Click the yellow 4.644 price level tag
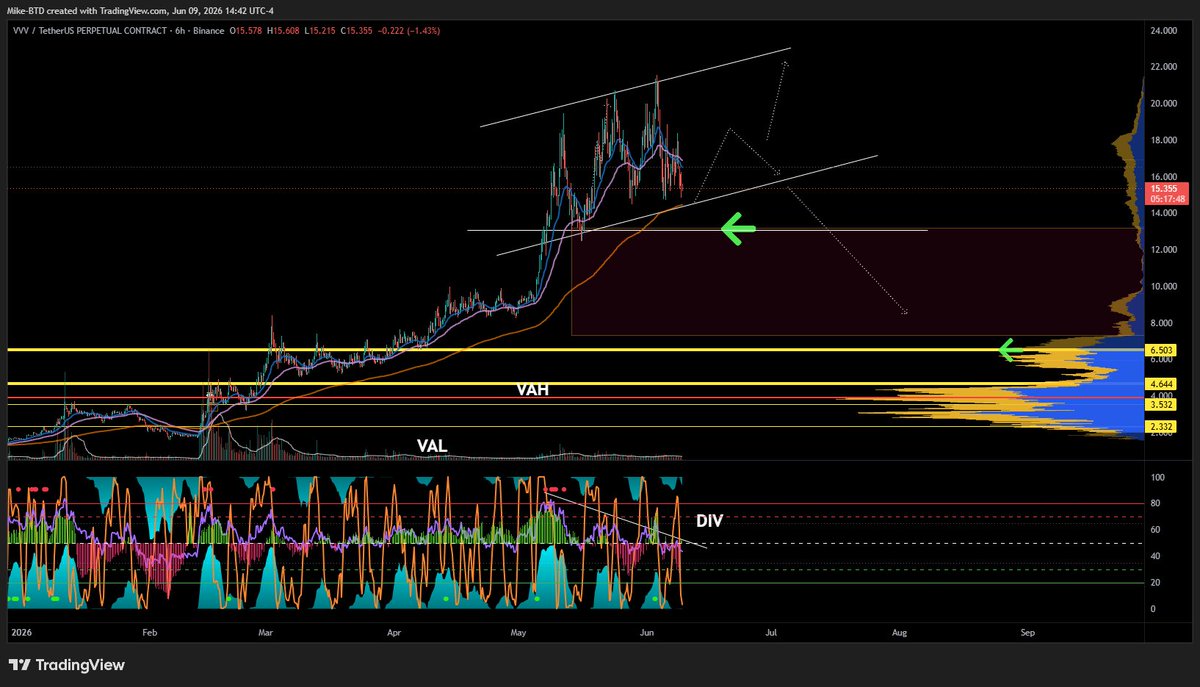Viewport: 1200px width, 687px height. (x=1162, y=384)
